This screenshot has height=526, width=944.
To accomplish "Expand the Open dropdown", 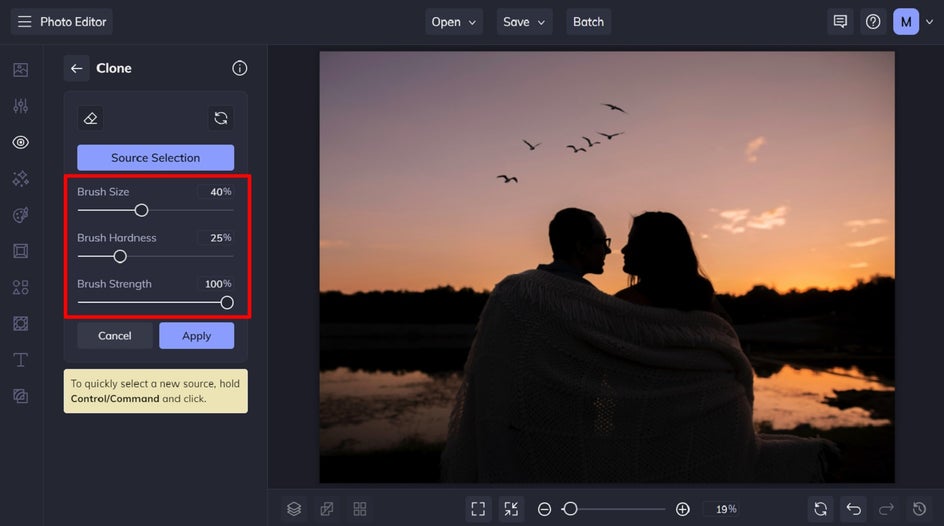I will (x=454, y=22).
